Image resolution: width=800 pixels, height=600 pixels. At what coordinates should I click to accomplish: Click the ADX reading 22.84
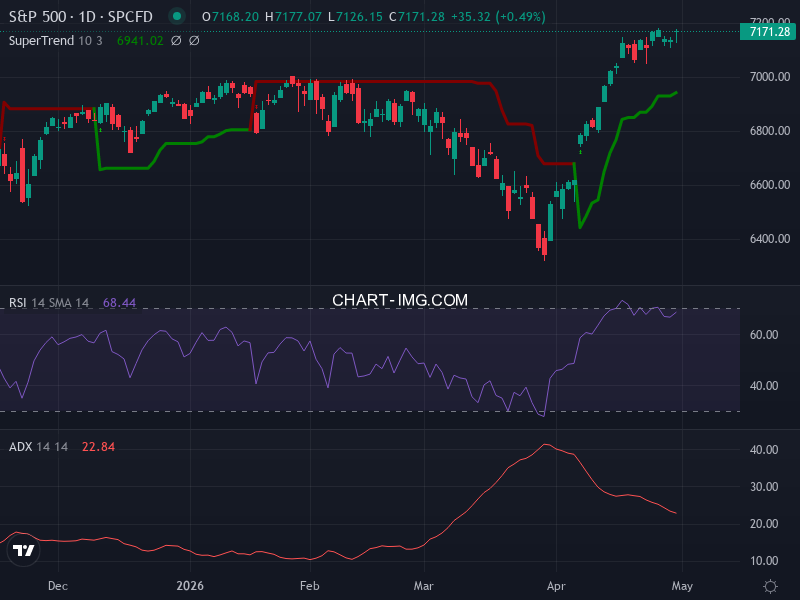97,447
